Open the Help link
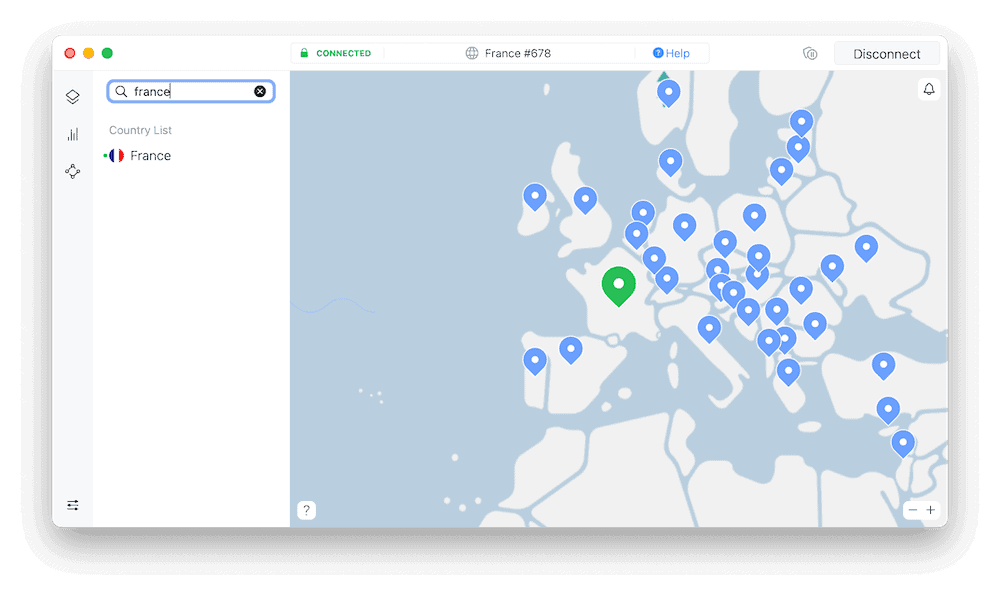This screenshot has width=1000, height=596. (672, 54)
